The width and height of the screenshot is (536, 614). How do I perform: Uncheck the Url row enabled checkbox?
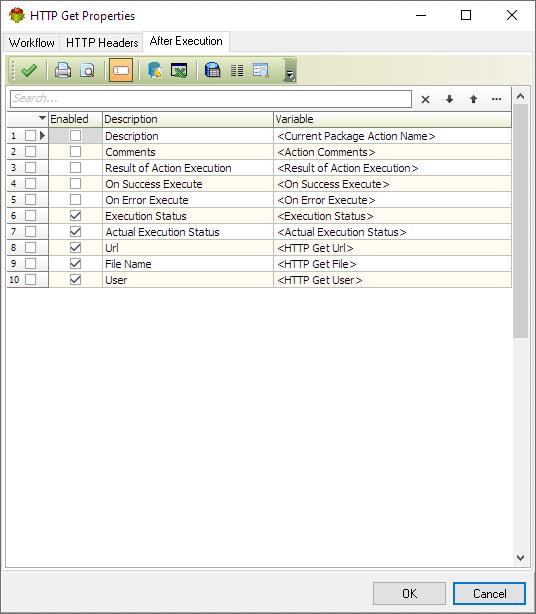tap(75, 248)
